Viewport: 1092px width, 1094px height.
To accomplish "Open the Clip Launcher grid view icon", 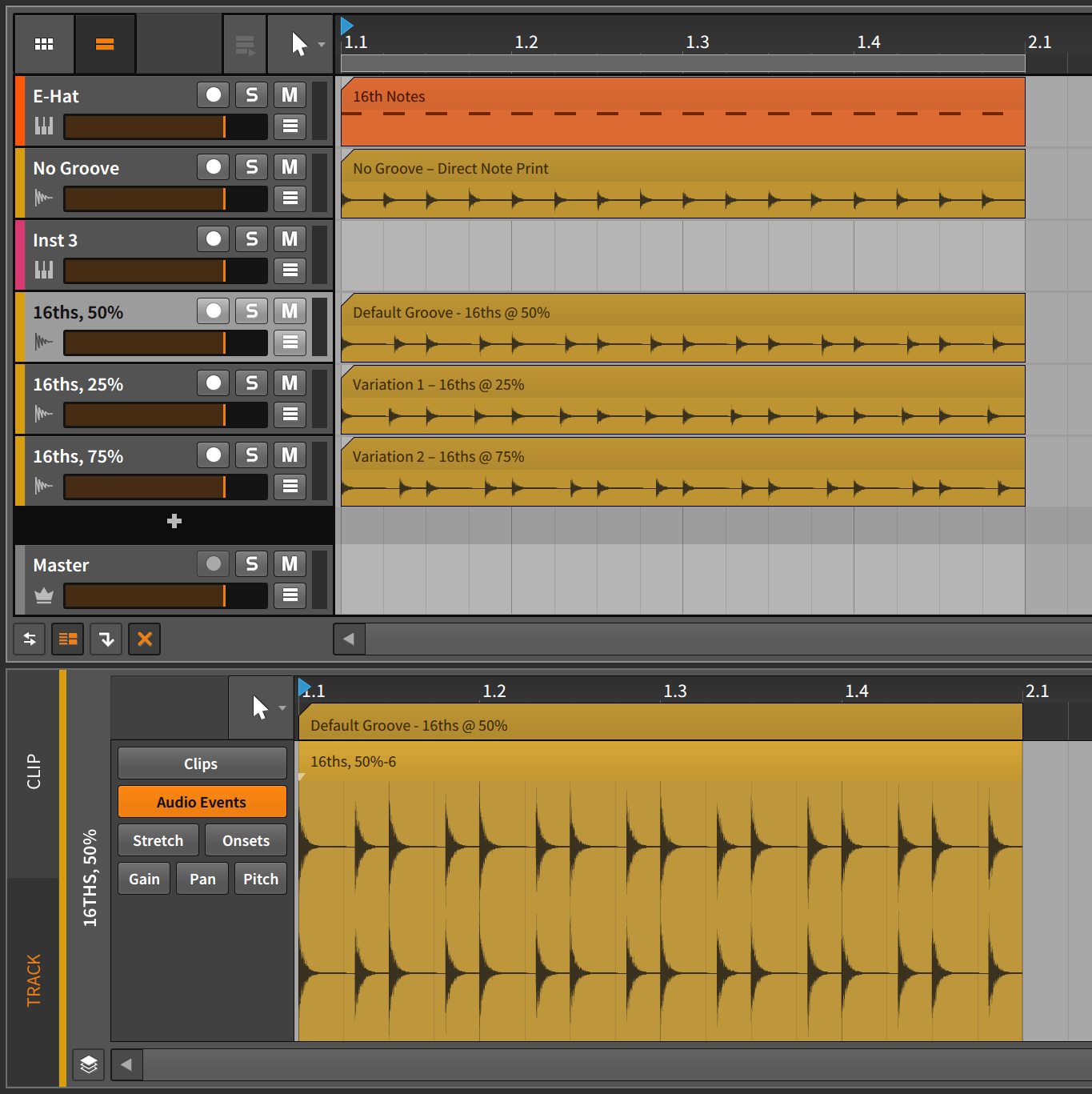I will (x=43, y=43).
